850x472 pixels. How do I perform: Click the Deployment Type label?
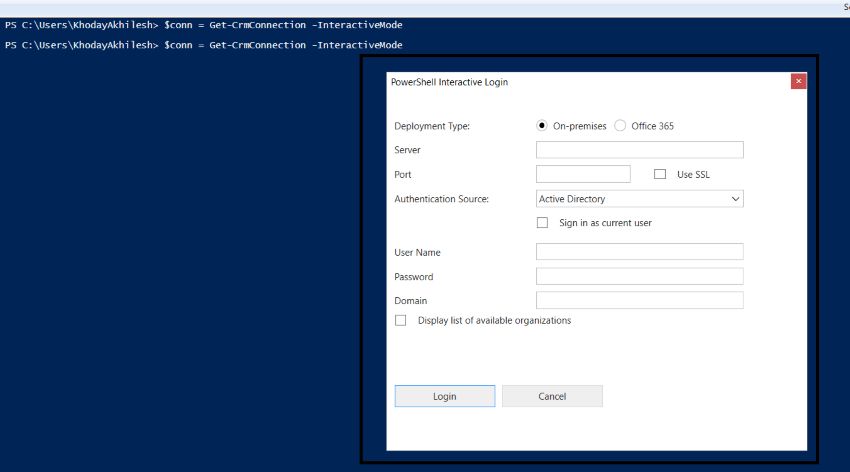click(x=432, y=126)
